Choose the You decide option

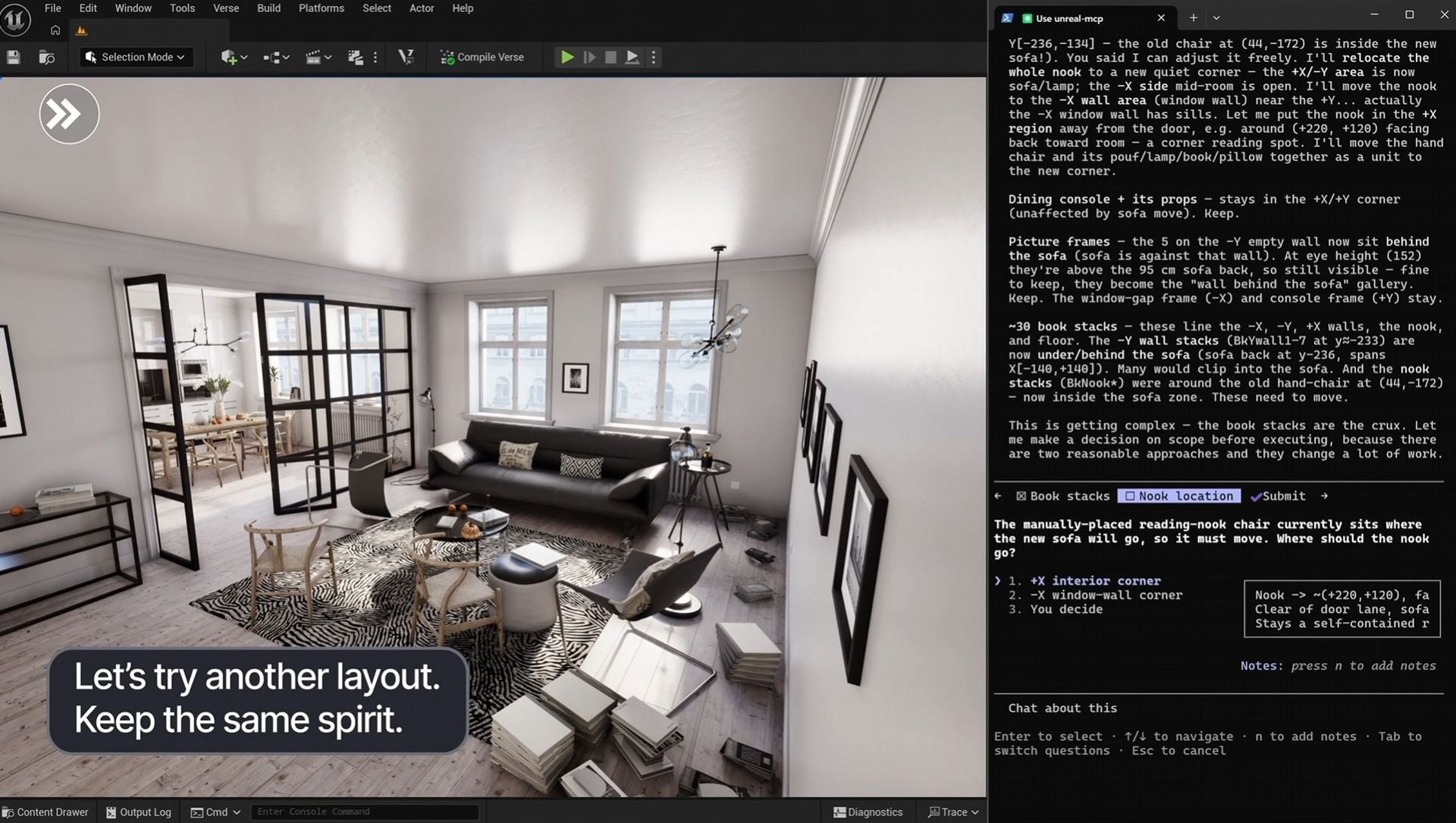[1055, 610]
